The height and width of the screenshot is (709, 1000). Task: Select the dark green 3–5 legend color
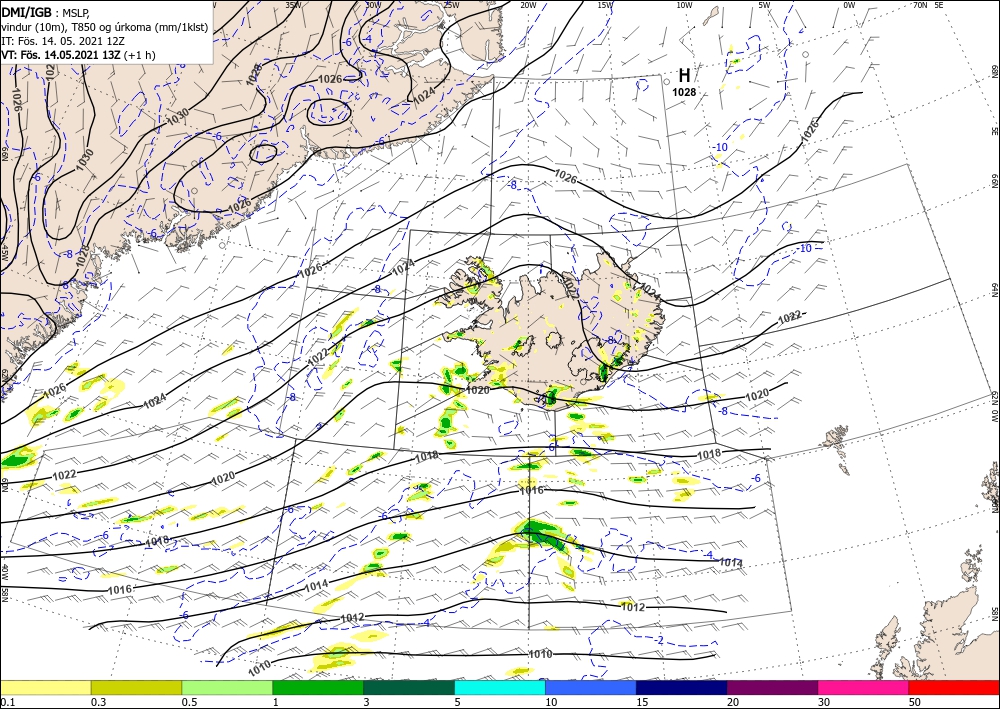(409, 687)
